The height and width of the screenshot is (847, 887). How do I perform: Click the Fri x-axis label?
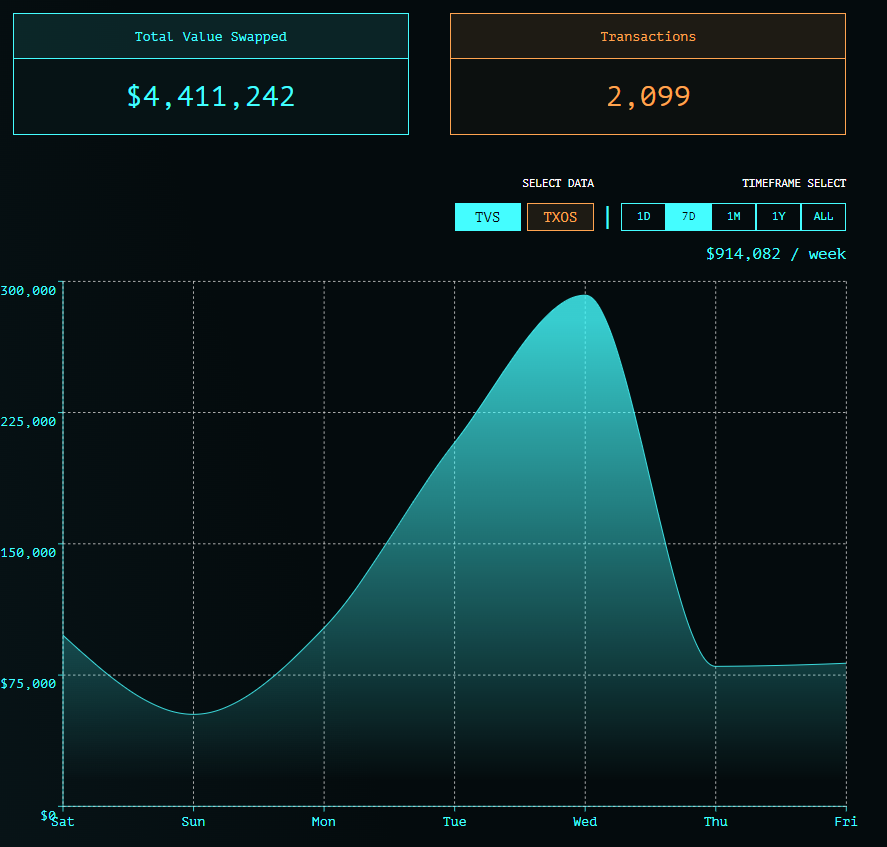(x=846, y=822)
